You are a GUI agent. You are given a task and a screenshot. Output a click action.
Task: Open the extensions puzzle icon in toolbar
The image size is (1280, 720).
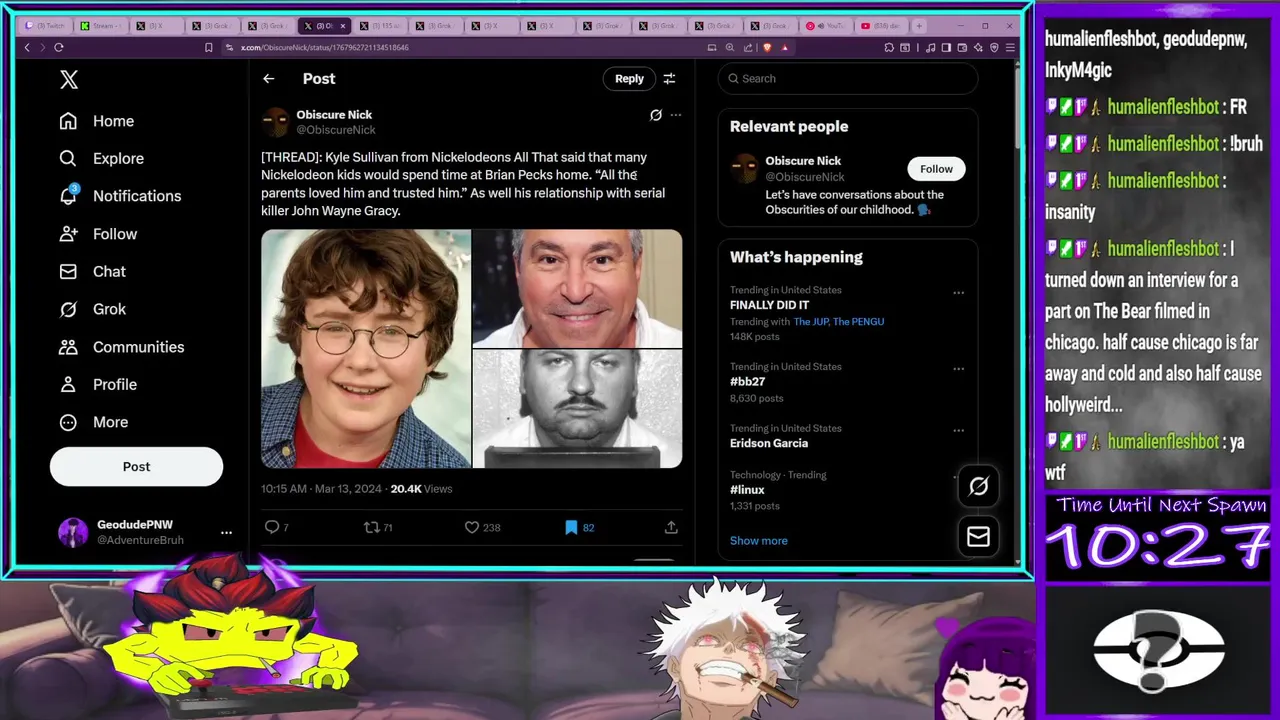pos(889,47)
